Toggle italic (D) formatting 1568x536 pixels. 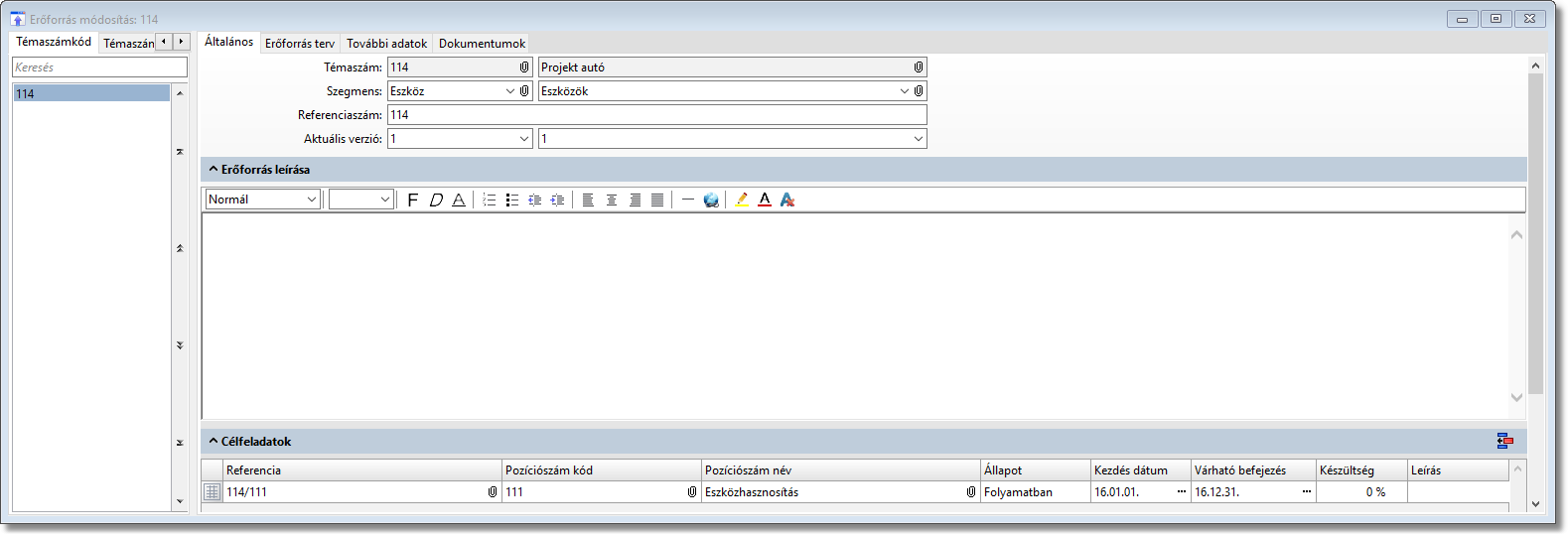click(x=436, y=200)
